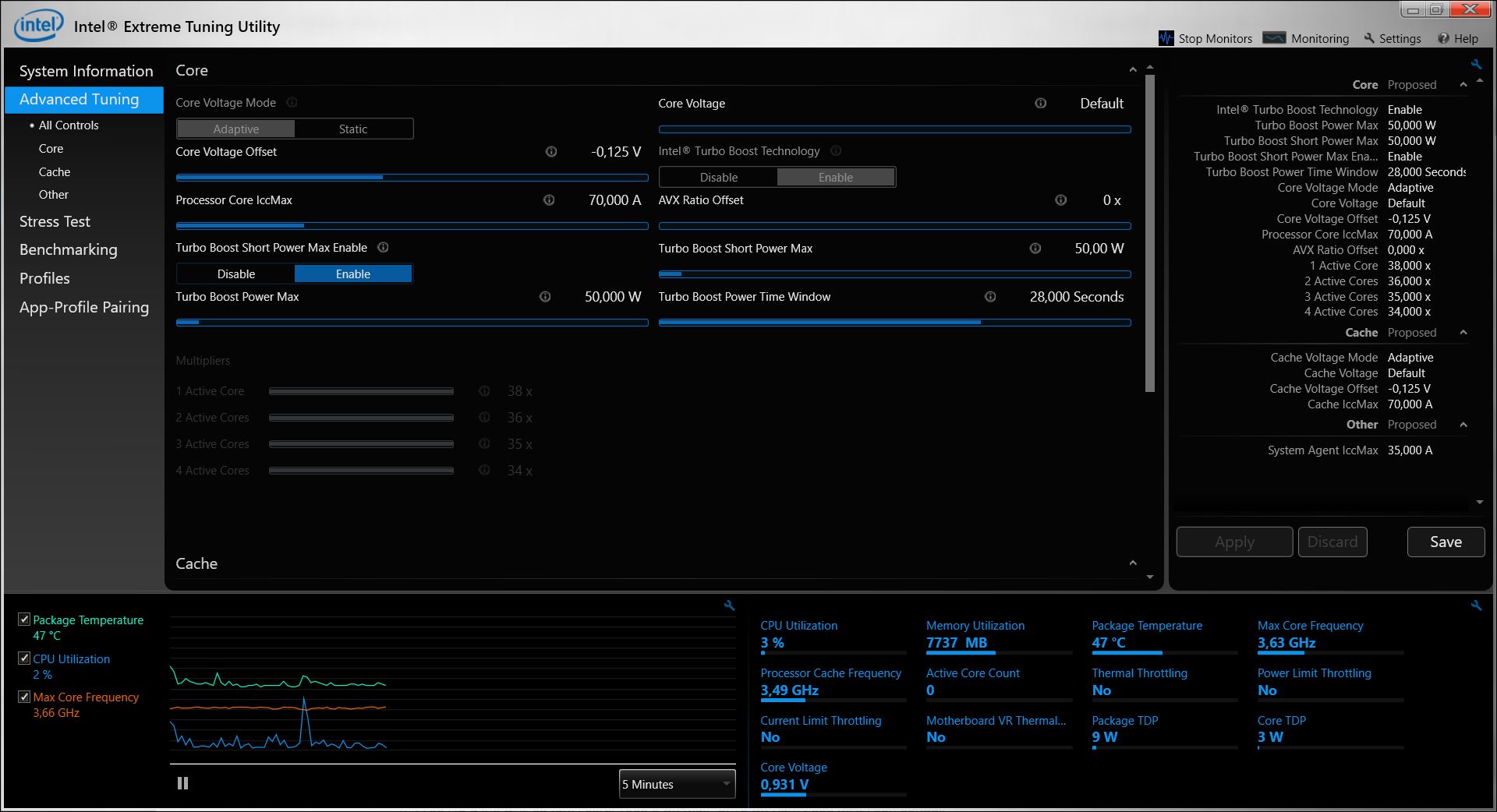Image resolution: width=1497 pixels, height=812 pixels.
Task: Click main panel vertical scrollbar thumb
Action: (x=1150, y=234)
